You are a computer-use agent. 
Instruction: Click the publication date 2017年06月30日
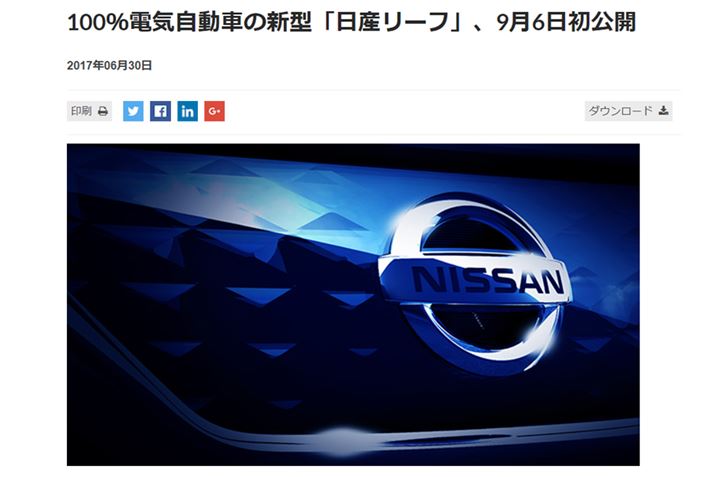pos(109,66)
